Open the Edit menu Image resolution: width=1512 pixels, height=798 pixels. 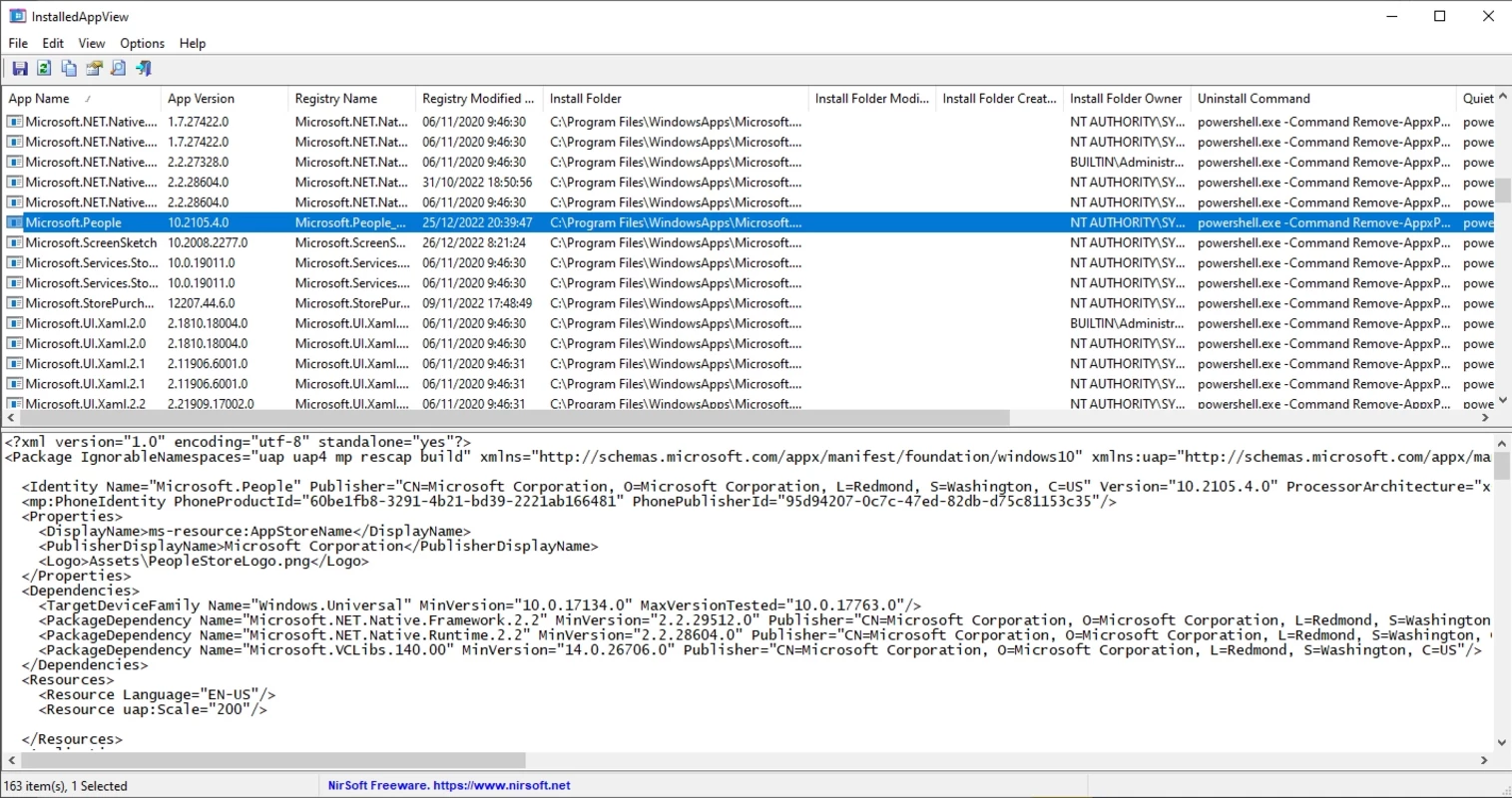click(53, 43)
